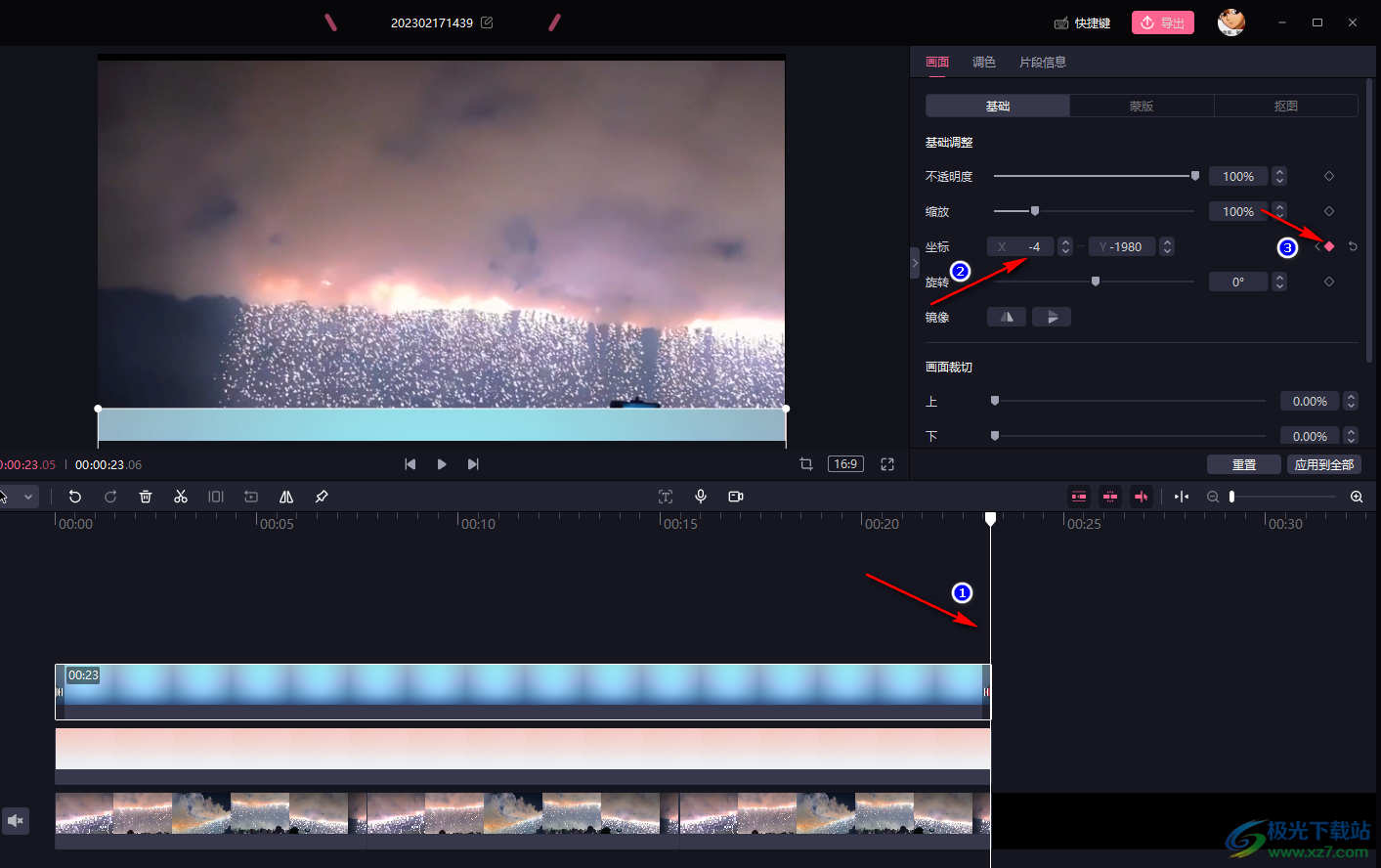Click the opacity value stepper arrows
1381x868 pixels.
1279,176
